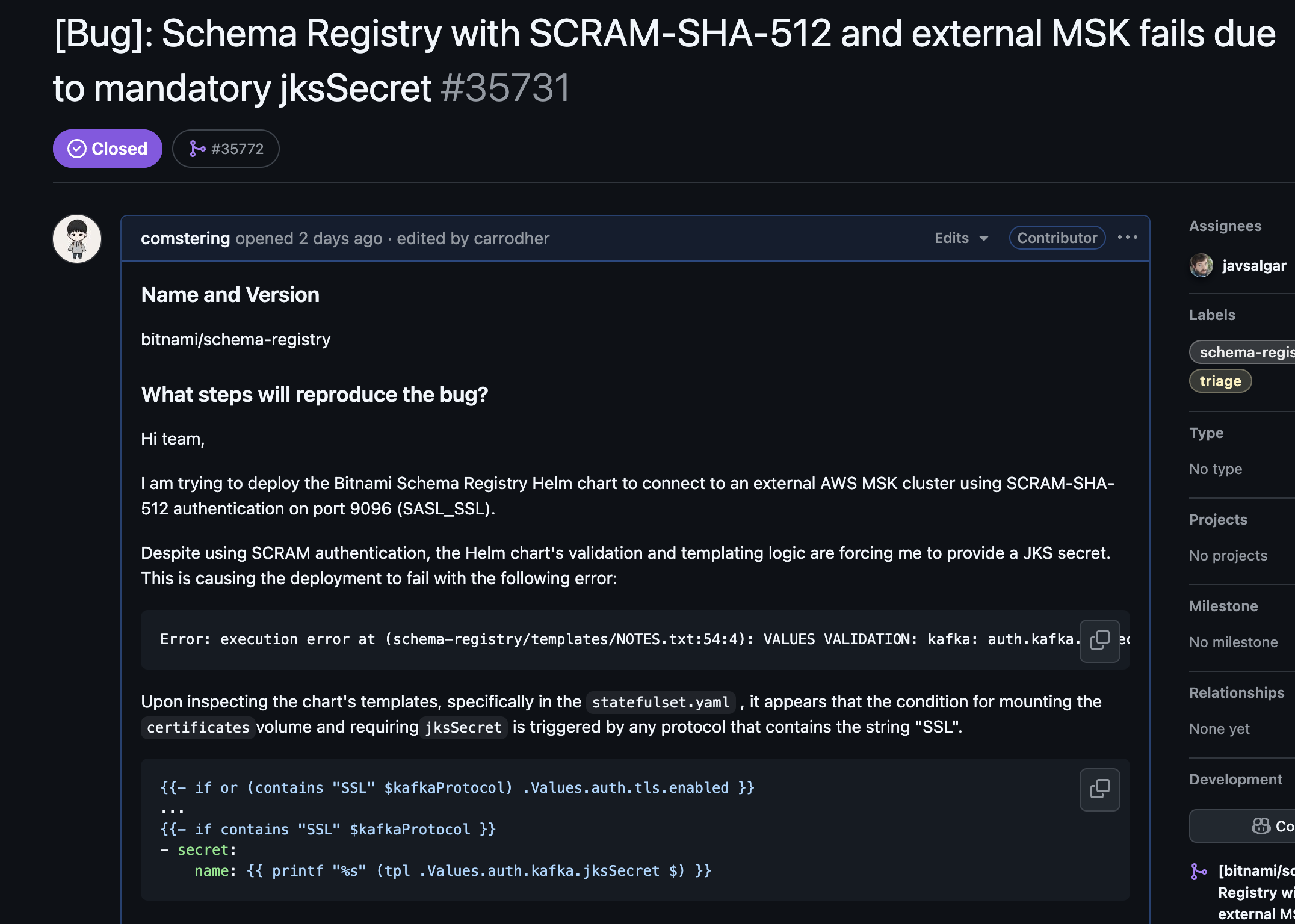Screen dimensions: 1295x924
Task: Copy the statefulset template code block
Action: (x=1100, y=789)
